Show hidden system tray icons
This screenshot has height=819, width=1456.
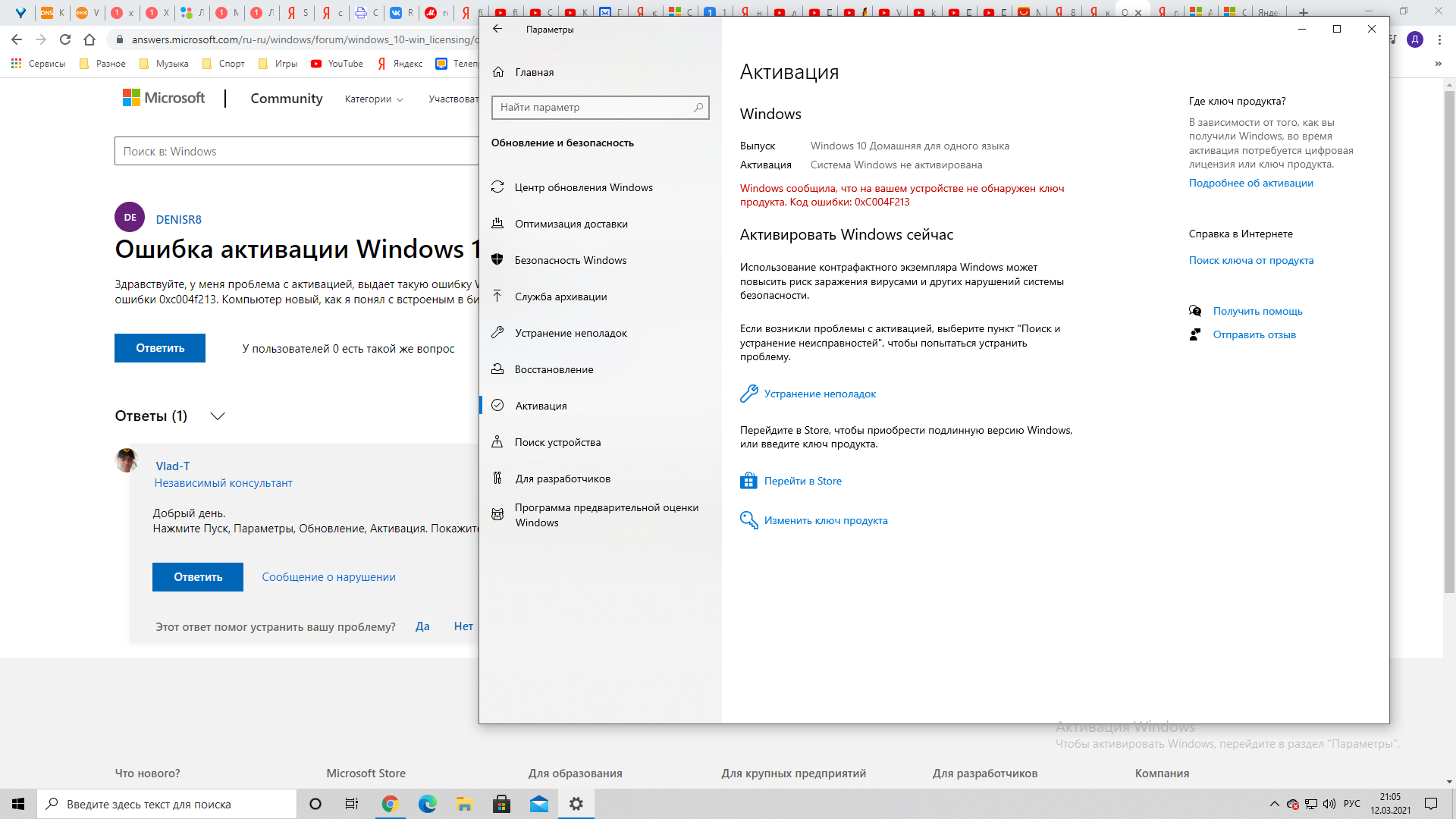pyautogui.click(x=1274, y=804)
